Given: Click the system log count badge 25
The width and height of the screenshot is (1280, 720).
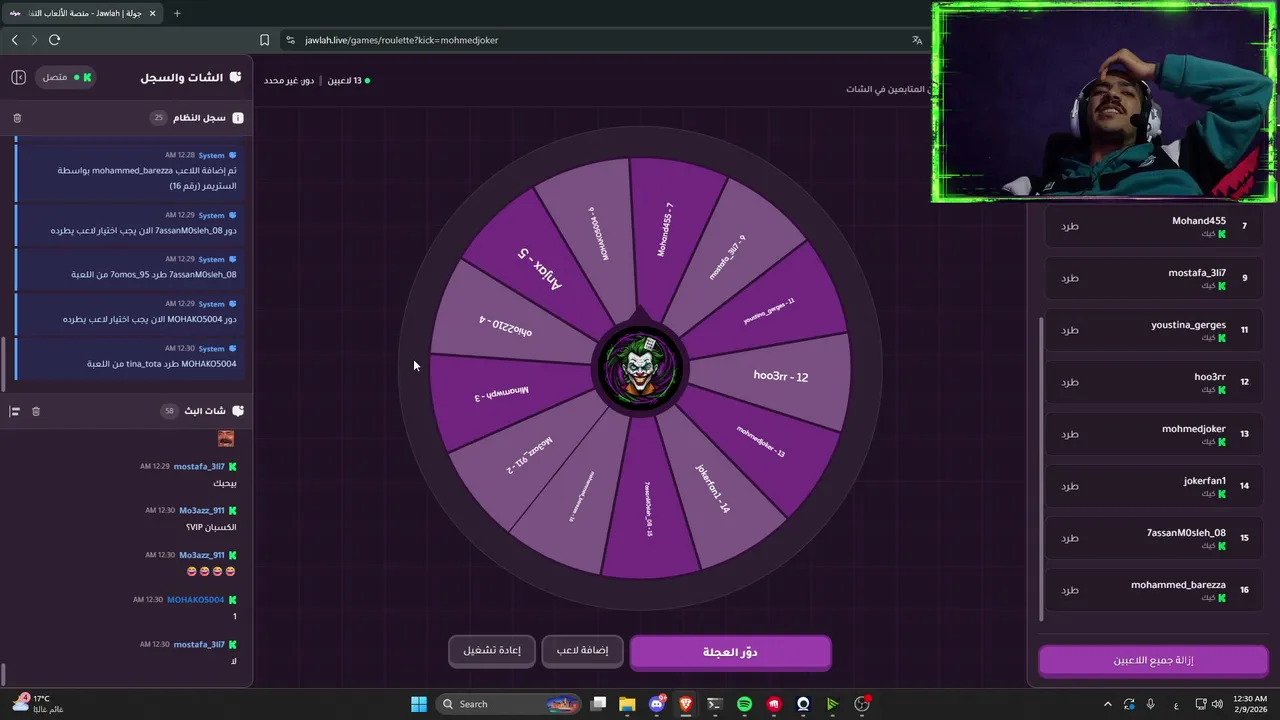Looking at the screenshot, I should [x=158, y=118].
